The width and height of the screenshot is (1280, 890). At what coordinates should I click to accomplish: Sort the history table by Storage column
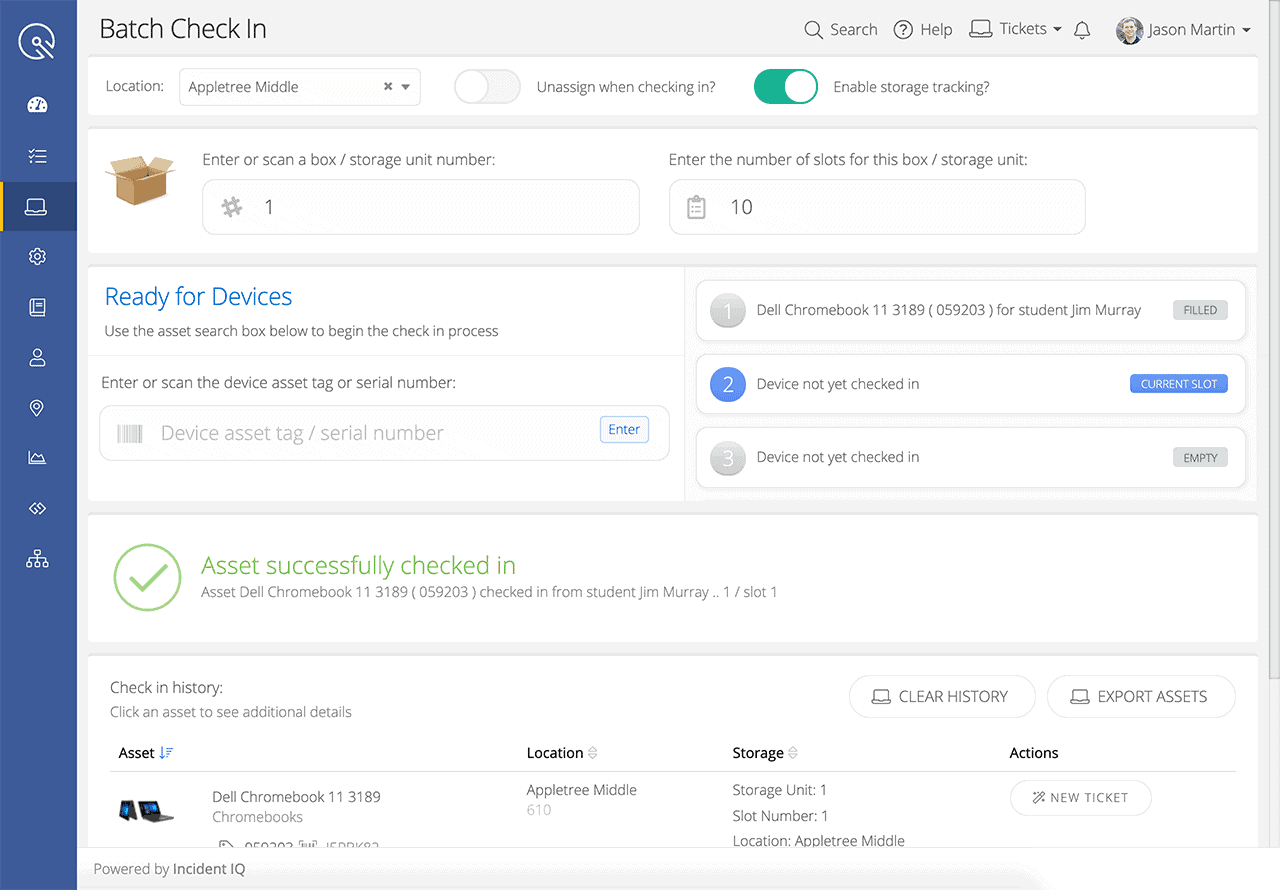(794, 752)
